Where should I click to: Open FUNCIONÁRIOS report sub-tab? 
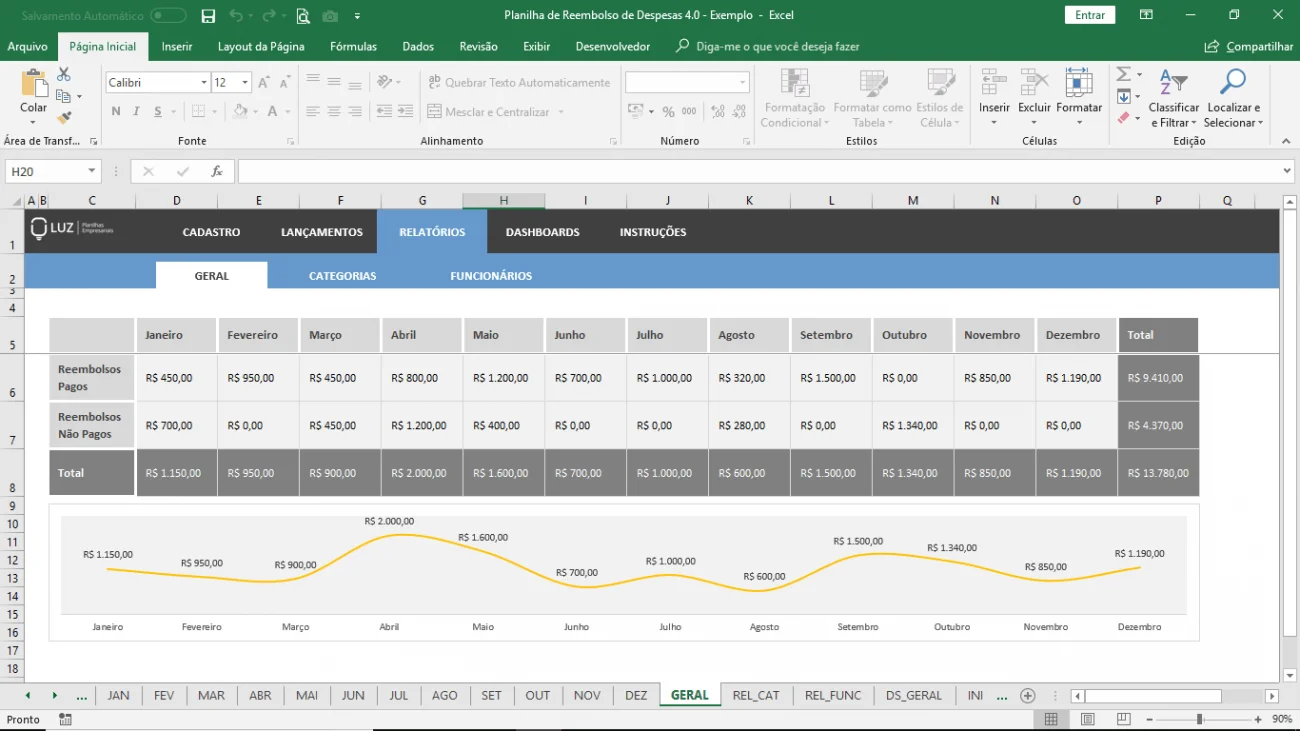click(491, 276)
